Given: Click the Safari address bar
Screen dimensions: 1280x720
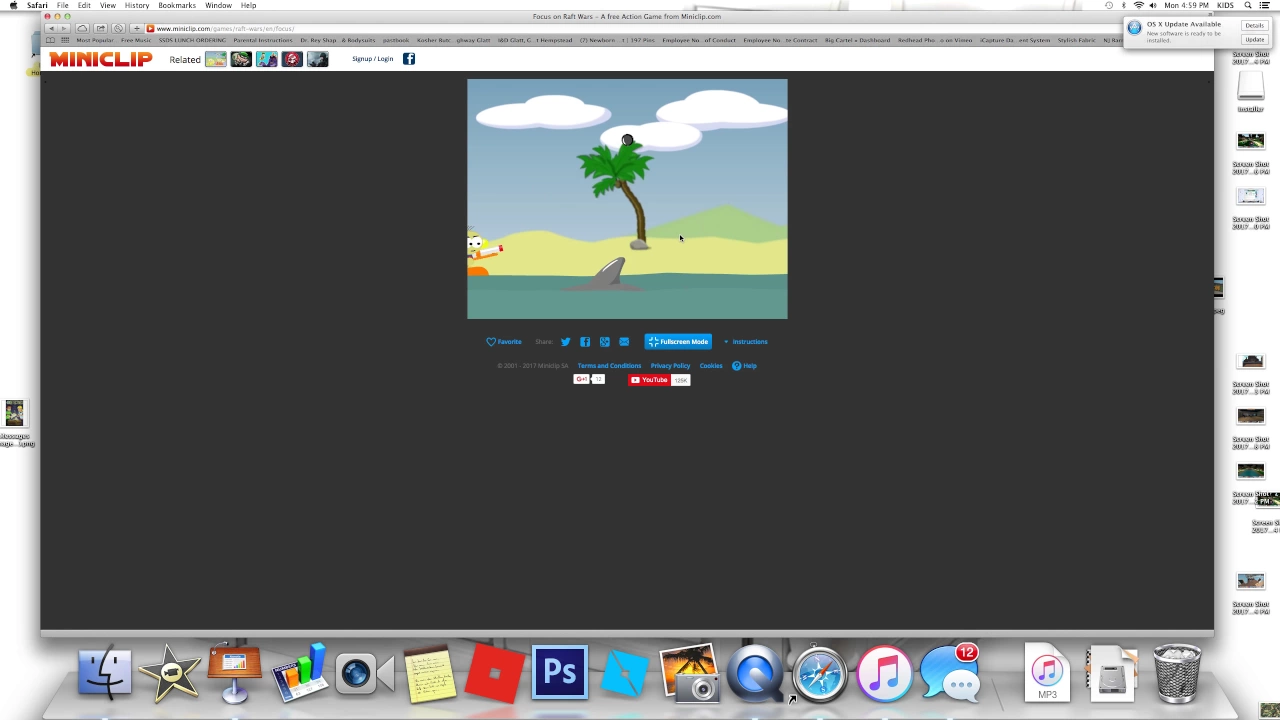Looking at the screenshot, I should pos(640,28).
